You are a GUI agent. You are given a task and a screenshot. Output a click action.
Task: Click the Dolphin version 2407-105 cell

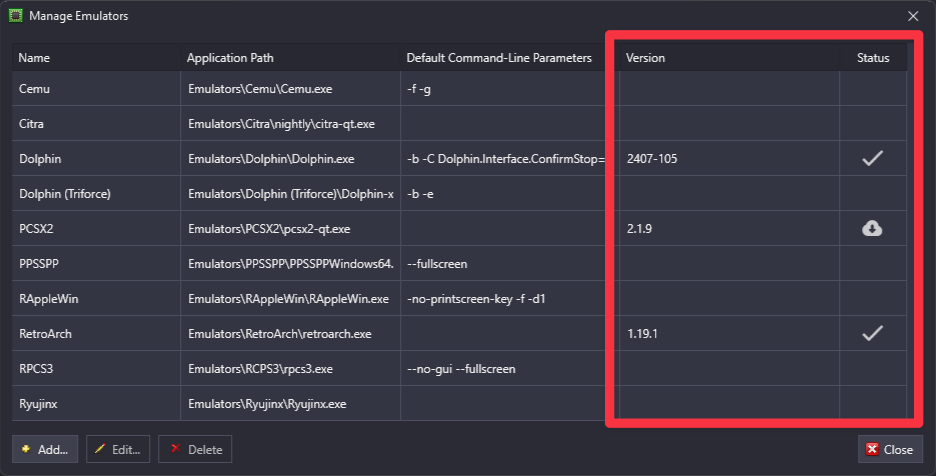pyautogui.click(x=729, y=159)
